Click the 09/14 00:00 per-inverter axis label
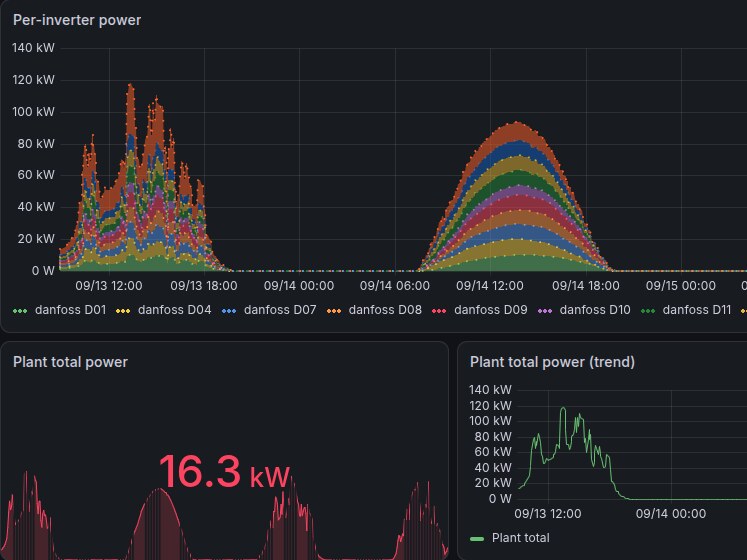This screenshot has height=560, width=747. [299, 285]
